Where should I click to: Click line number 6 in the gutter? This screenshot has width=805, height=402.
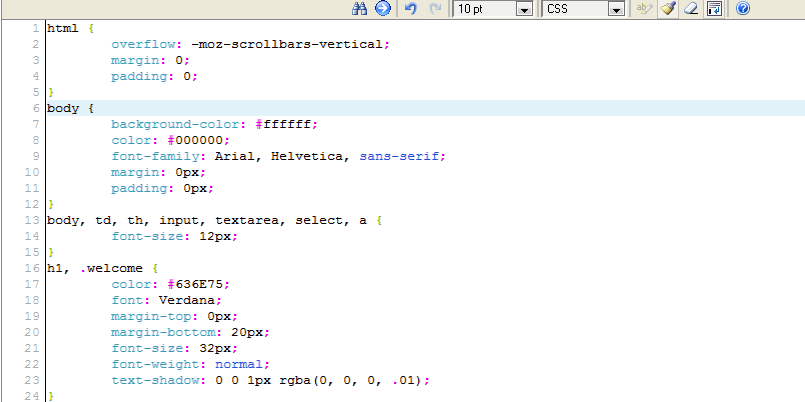click(35, 108)
